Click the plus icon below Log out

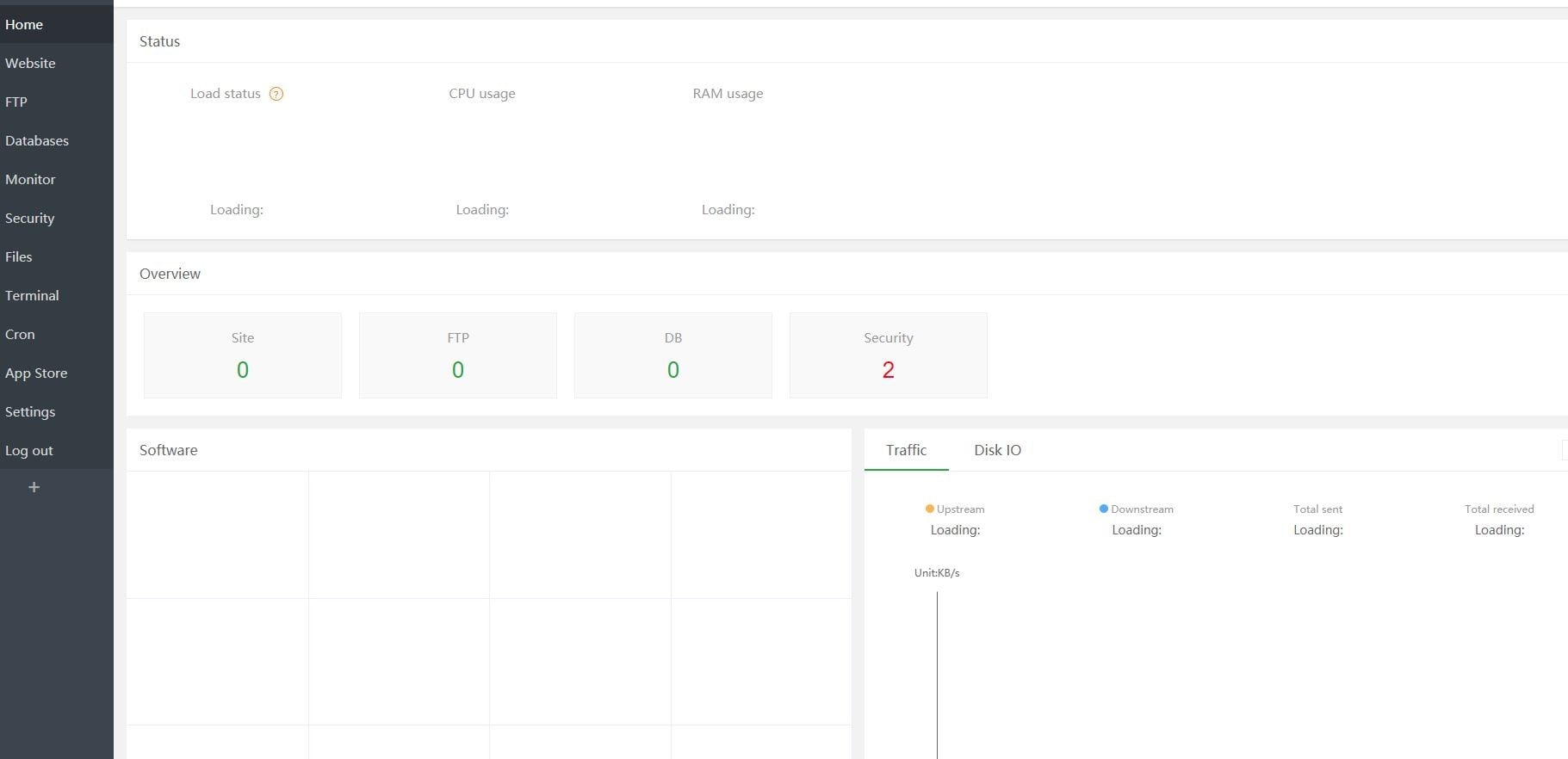(x=34, y=487)
